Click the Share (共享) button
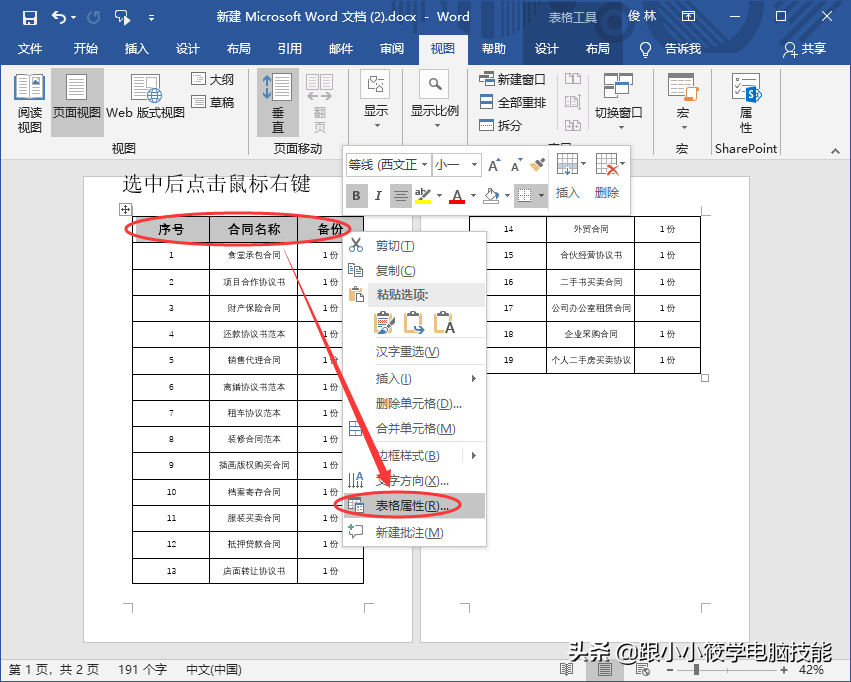This screenshot has width=851, height=682. 804,49
